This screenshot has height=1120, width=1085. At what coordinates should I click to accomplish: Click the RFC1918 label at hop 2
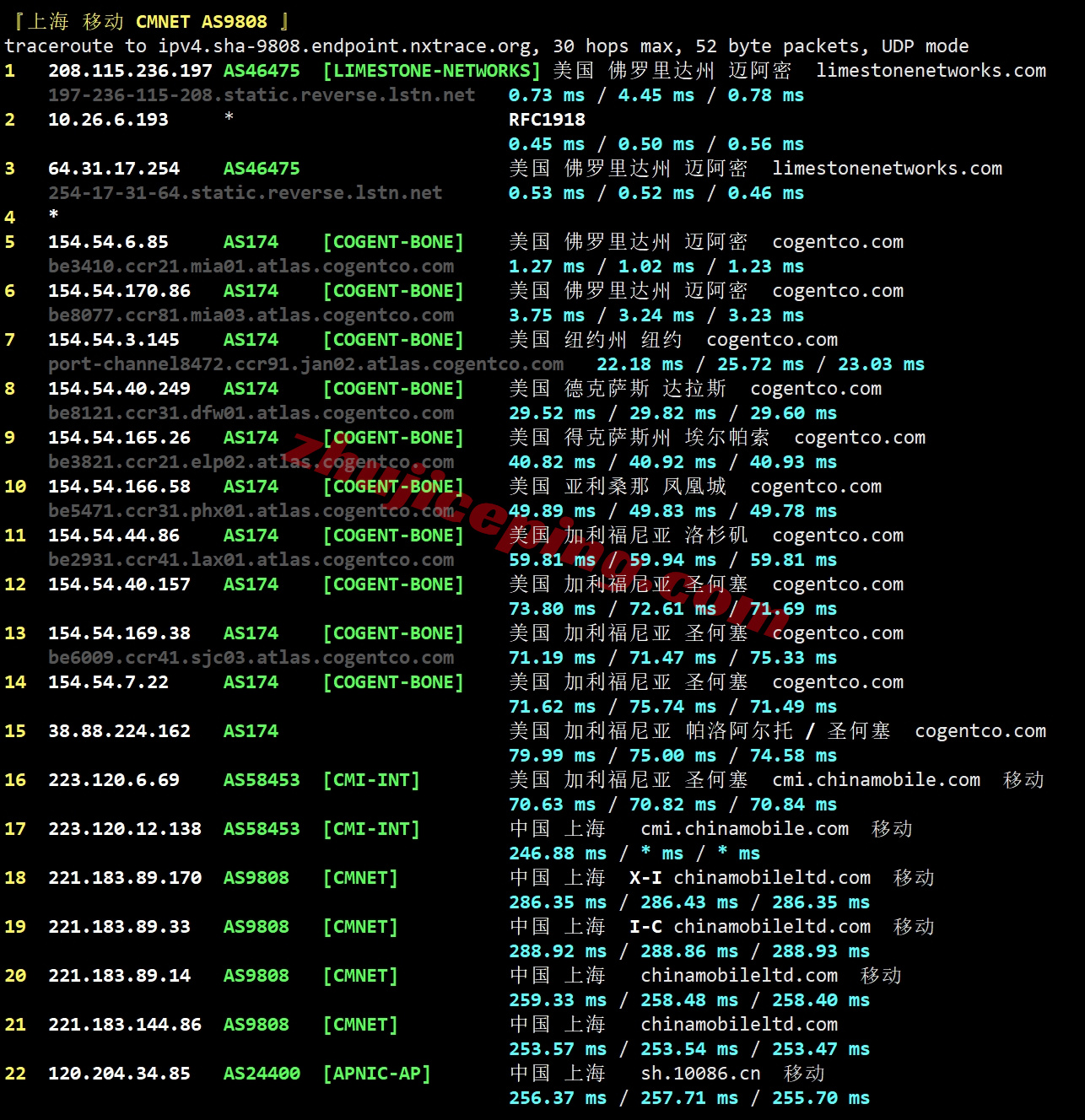(x=545, y=120)
